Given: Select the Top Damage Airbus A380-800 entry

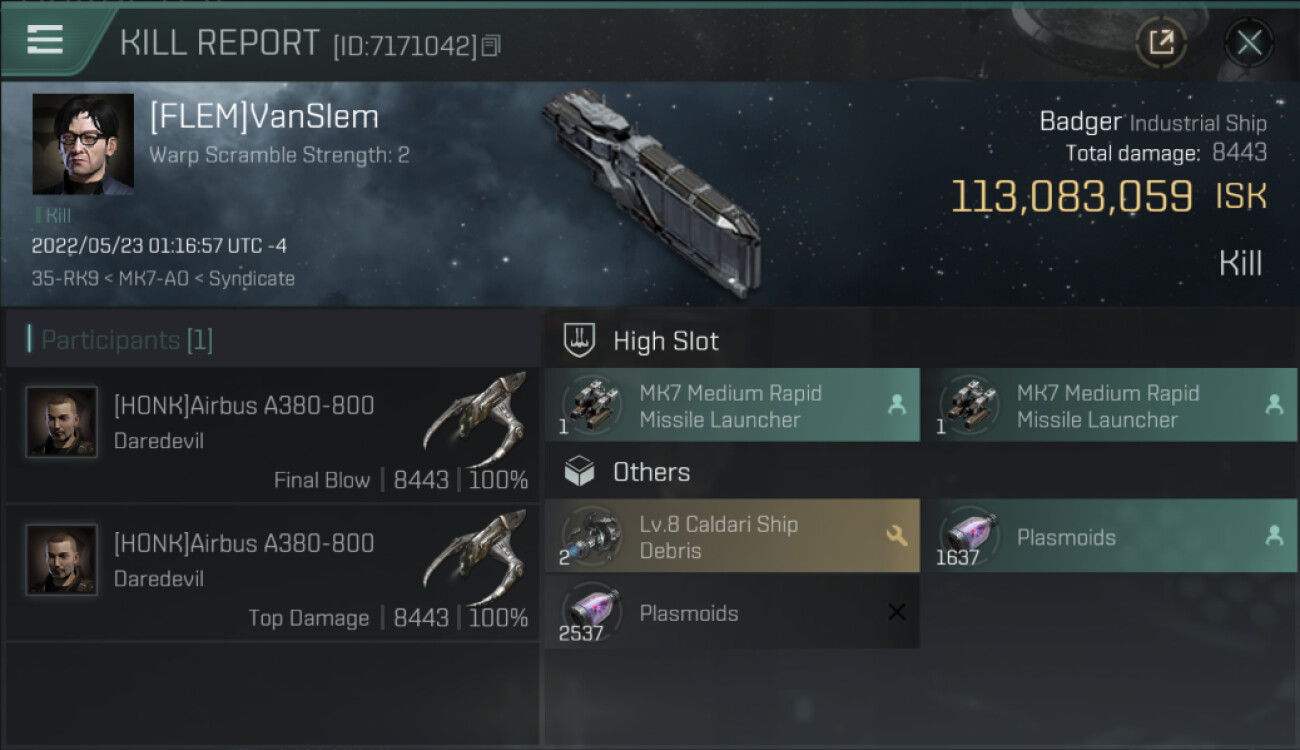Looking at the screenshot, I should [x=272, y=573].
